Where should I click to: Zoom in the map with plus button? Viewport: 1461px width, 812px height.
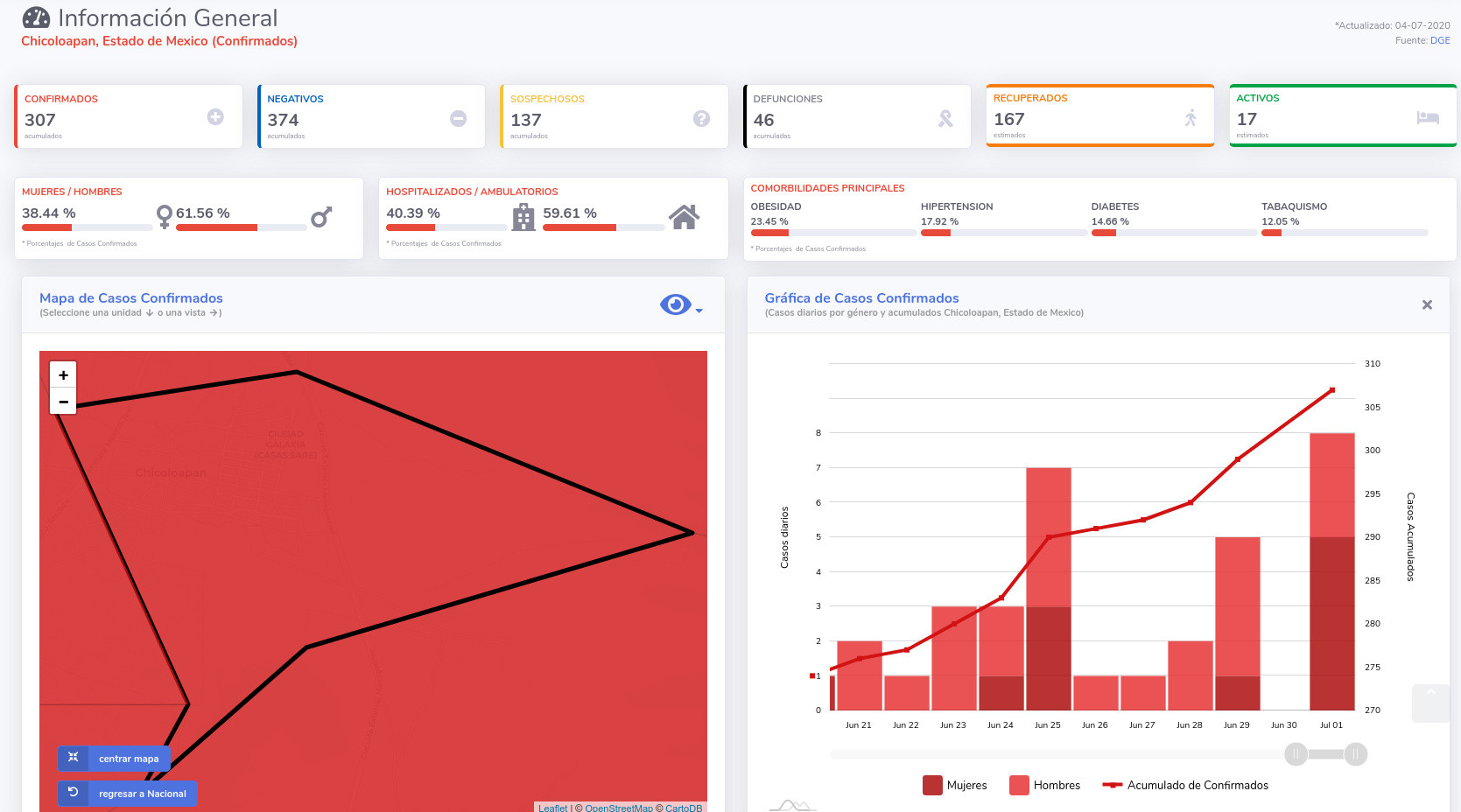(x=63, y=374)
